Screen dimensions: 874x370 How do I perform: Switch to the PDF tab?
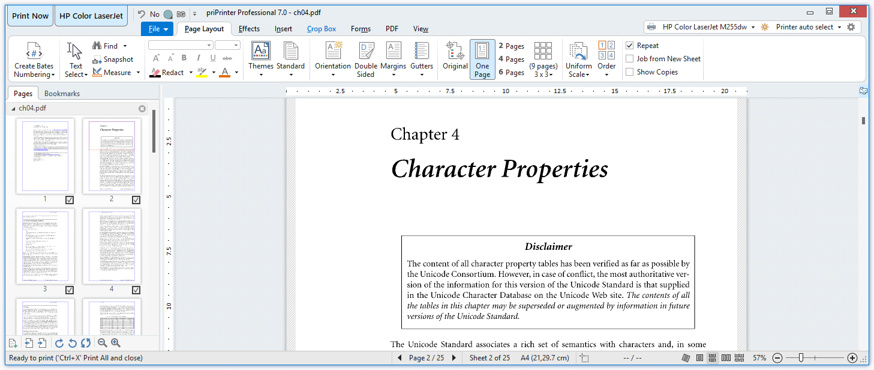tap(392, 29)
